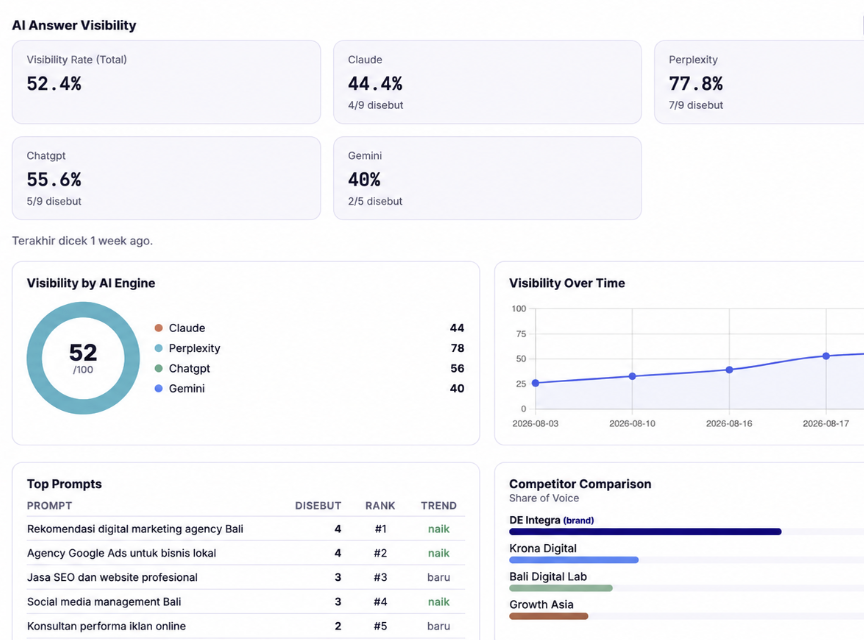Select prompt 'Jasa SEO dan website profesional'
This screenshot has height=640, width=864.
click(112, 578)
